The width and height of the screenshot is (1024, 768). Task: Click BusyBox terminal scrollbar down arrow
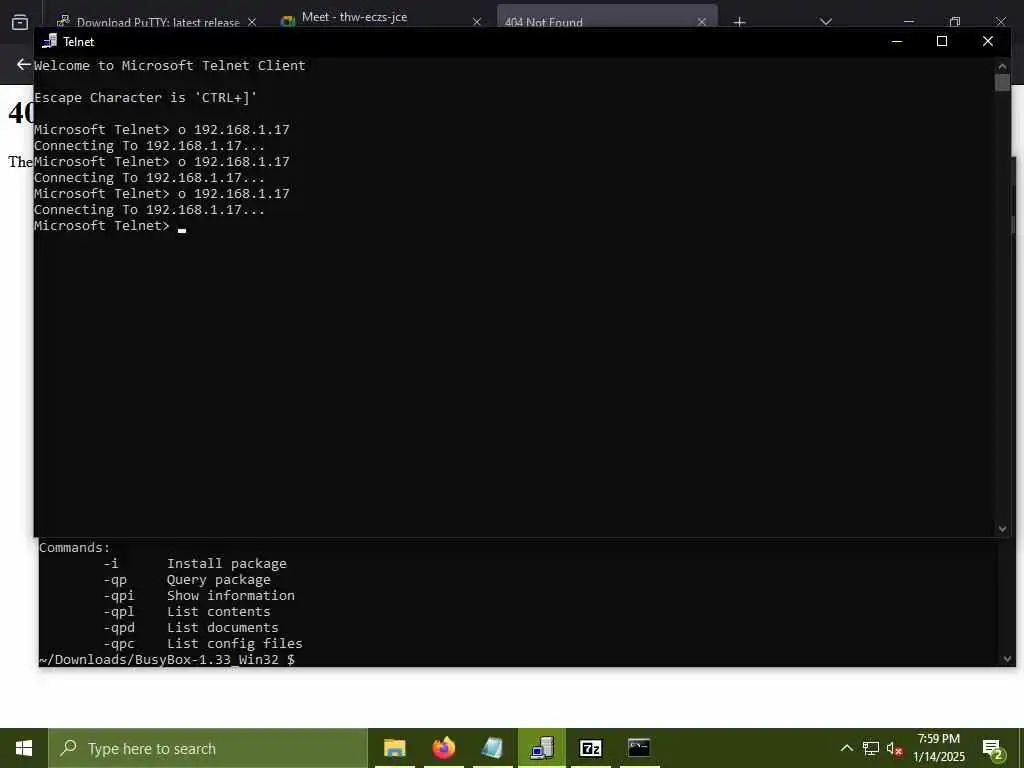tap(1006, 660)
